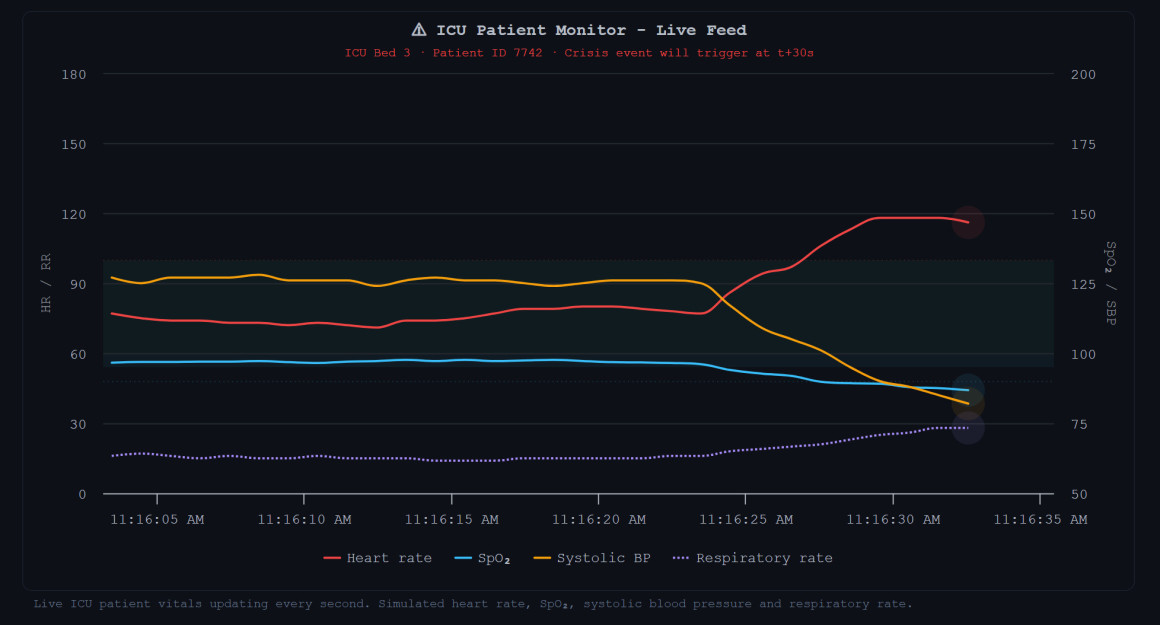Click the 11:16:20 AM axis label
Screen dimensions: 1160x625
click(598, 519)
